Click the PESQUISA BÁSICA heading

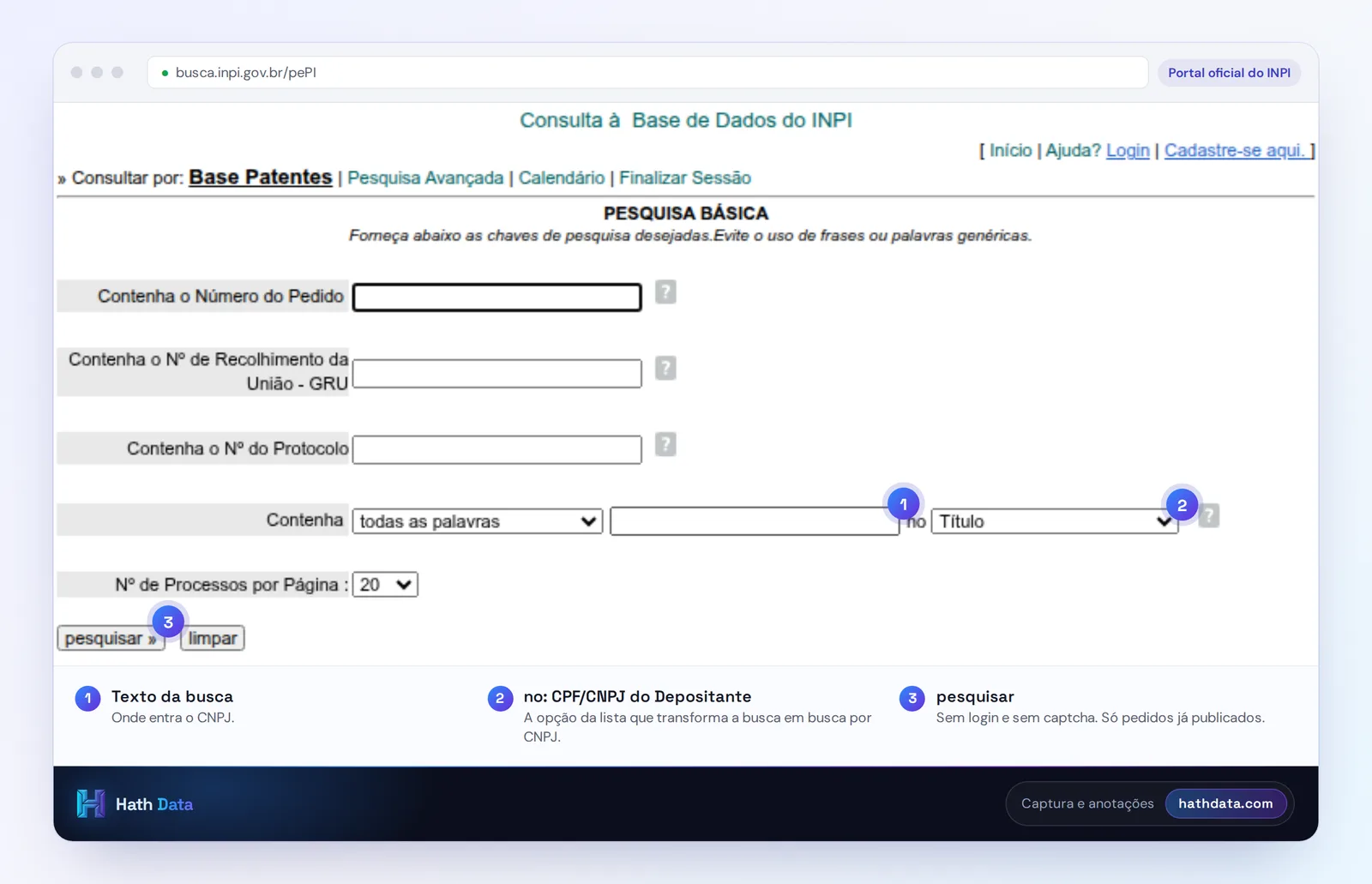click(686, 213)
